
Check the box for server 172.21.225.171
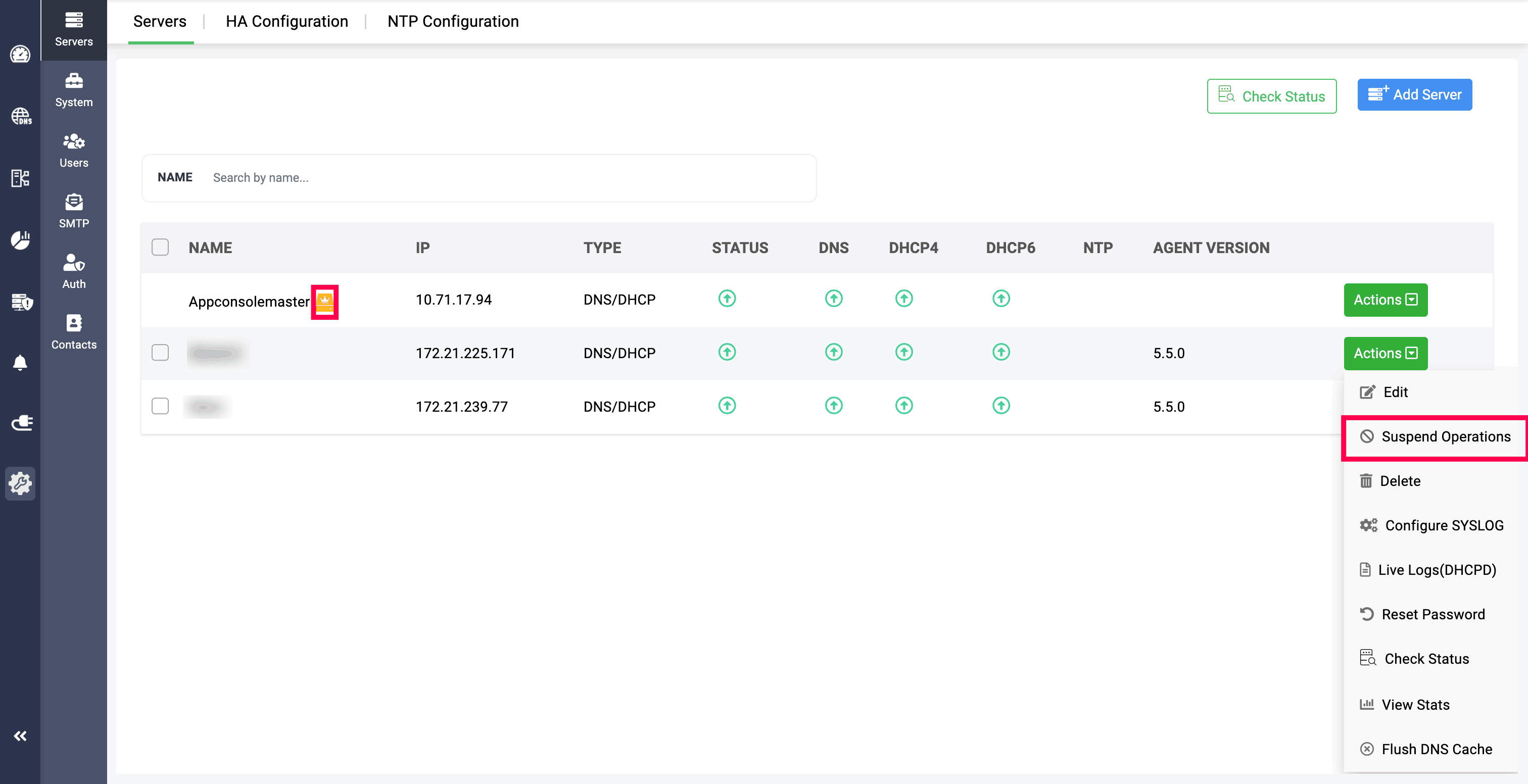[160, 353]
